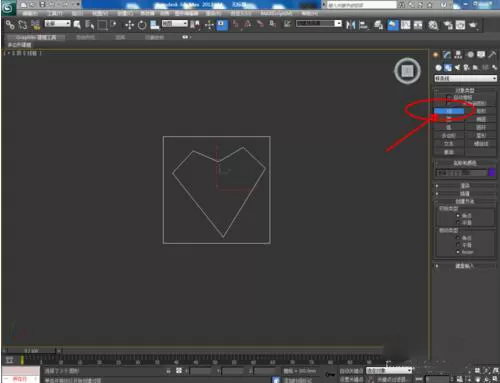Open the 修改器 menu
The height and width of the screenshot is (383, 500).
[147, 13]
